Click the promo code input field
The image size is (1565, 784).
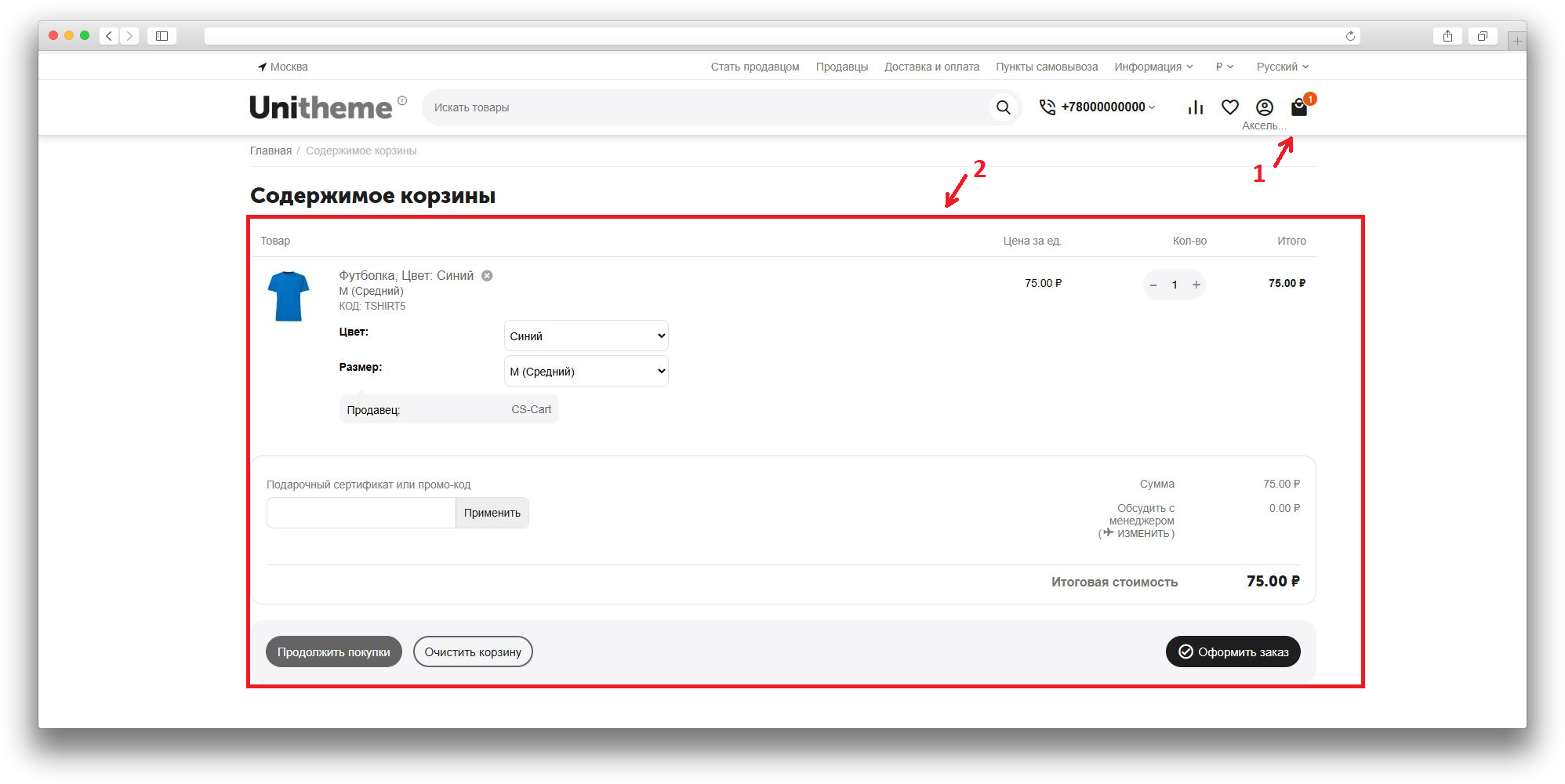(x=361, y=513)
